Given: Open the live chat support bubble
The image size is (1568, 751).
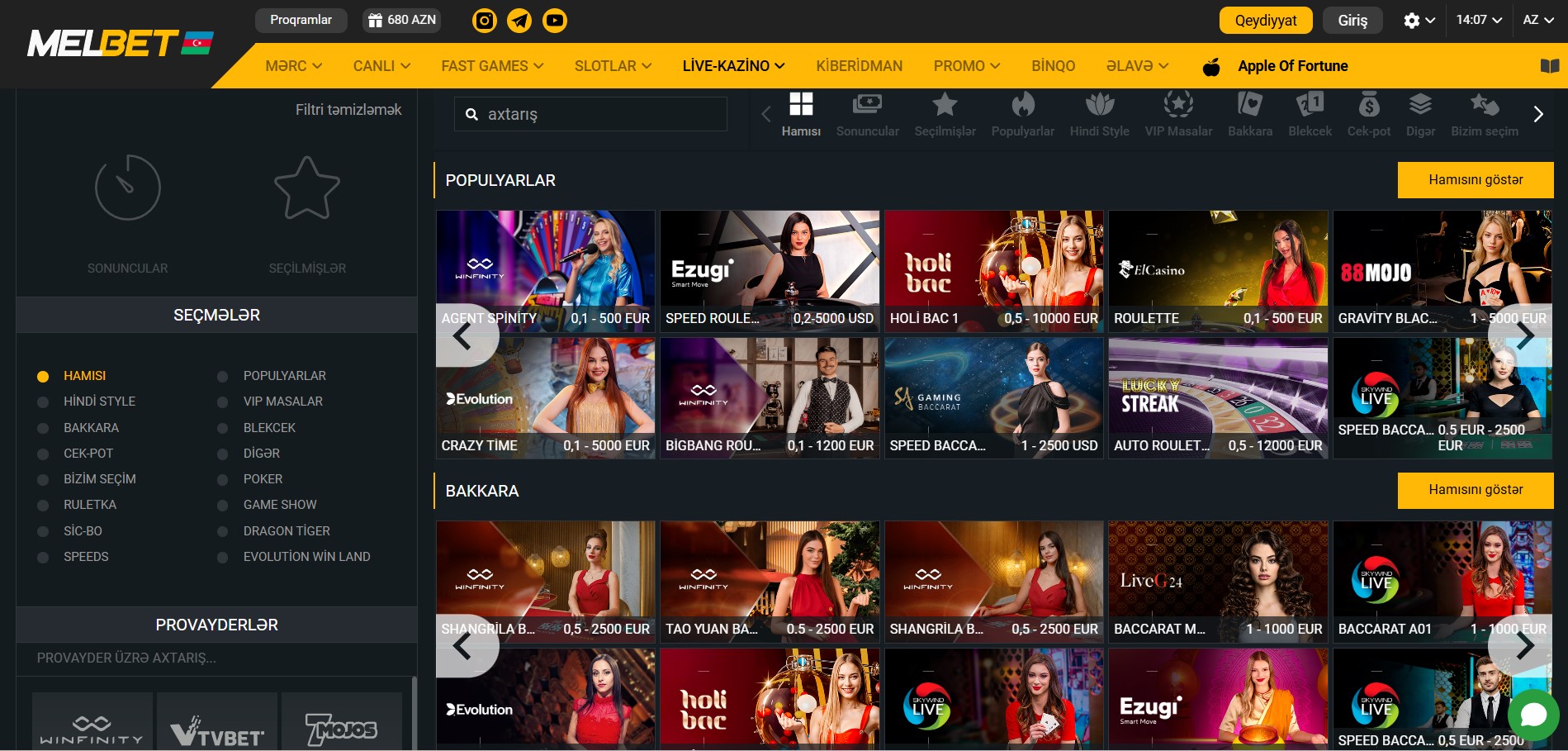Looking at the screenshot, I should (1532, 714).
